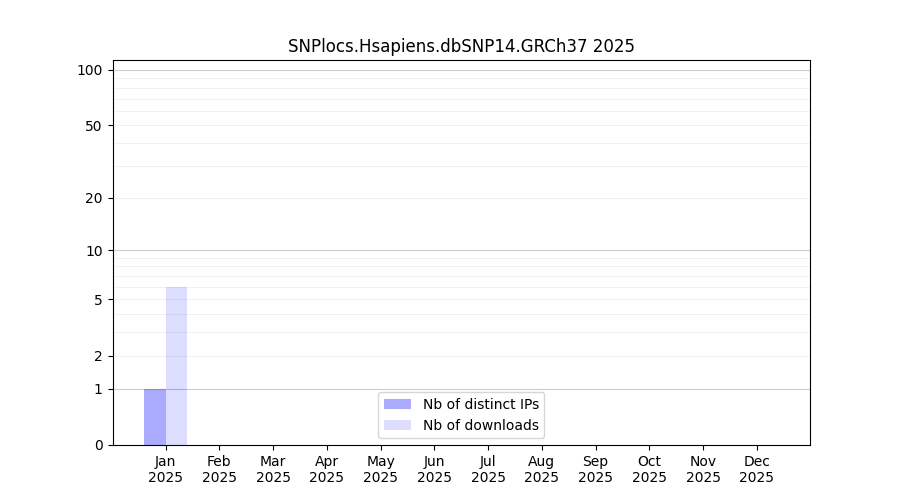This screenshot has width=900, height=500.
Task: Select the 5 tick label on y-axis
Action: 98,300
